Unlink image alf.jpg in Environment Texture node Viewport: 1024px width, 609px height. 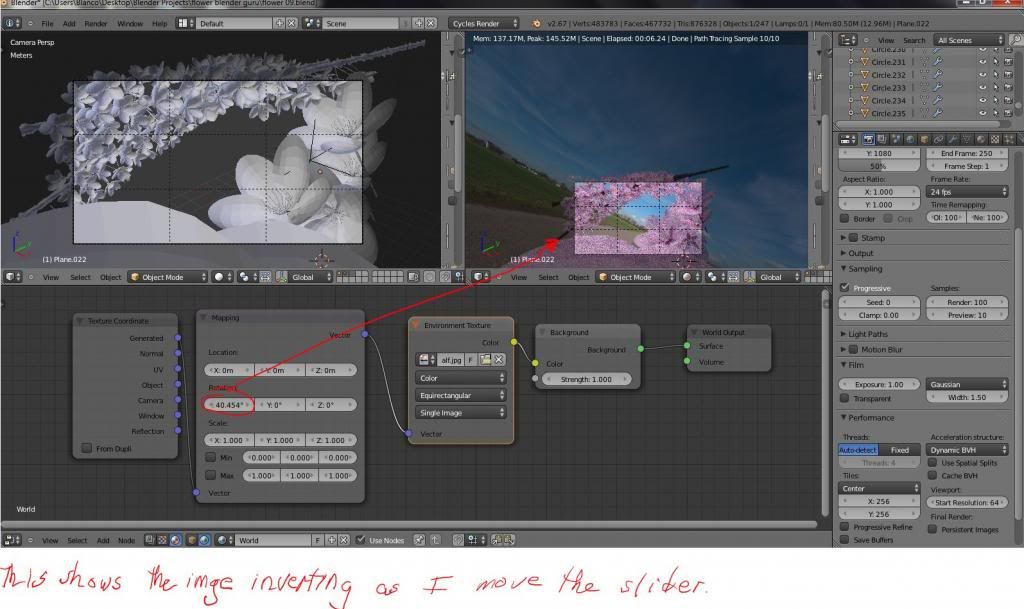(498, 360)
